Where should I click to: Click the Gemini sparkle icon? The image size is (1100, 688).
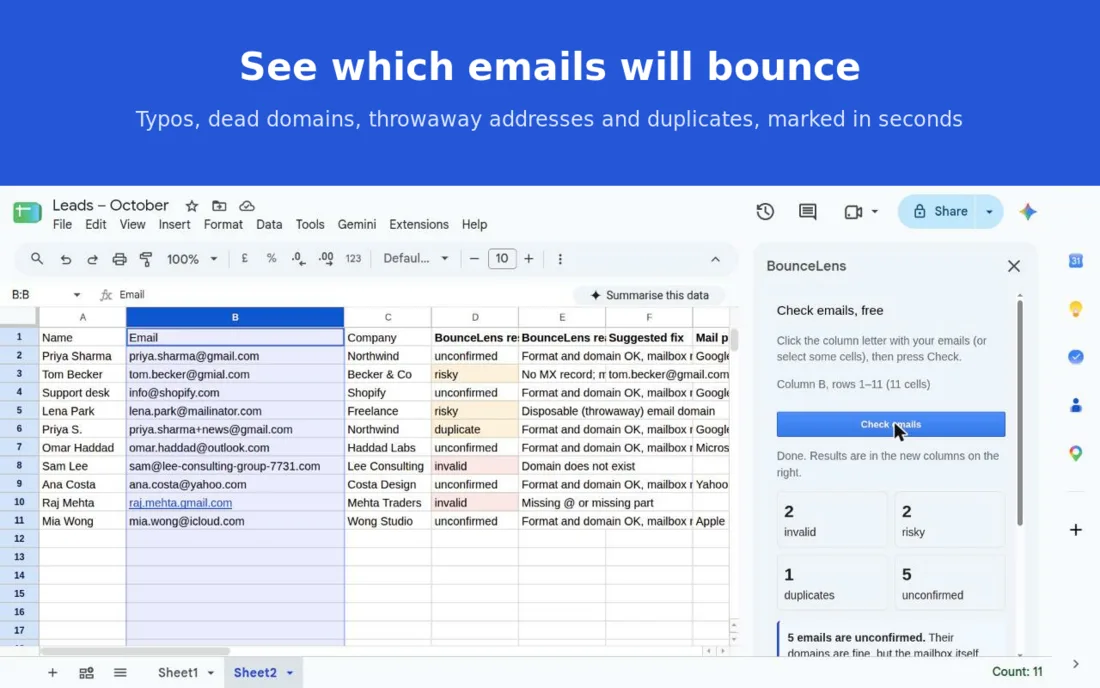pyautogui.click(x=1028, y=212)
